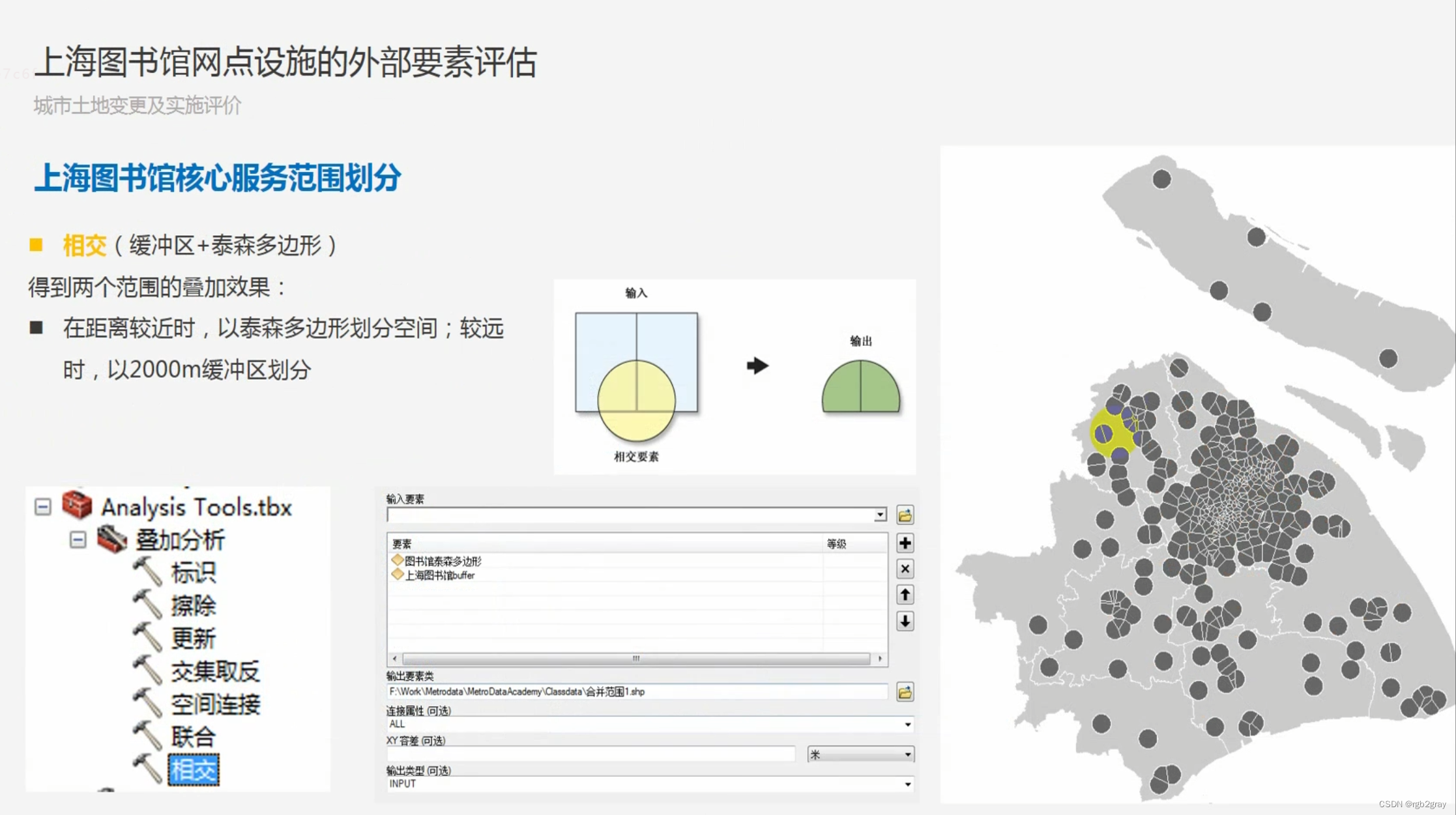
Task: Move selected feature up arrow
Action: (x=905, y=595)
